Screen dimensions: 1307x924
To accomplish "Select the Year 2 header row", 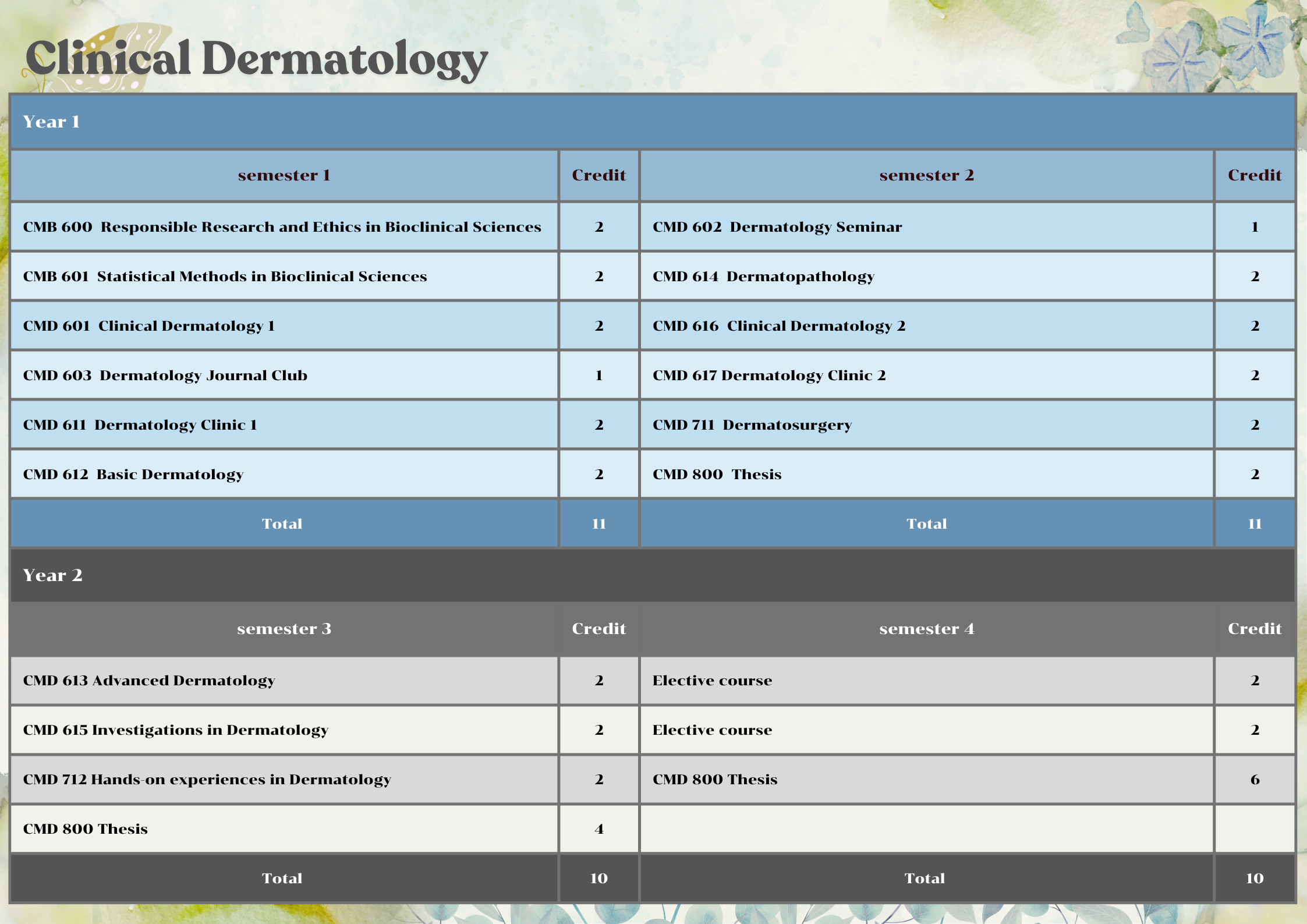I will pyautogui.click(x=52, y=575).
